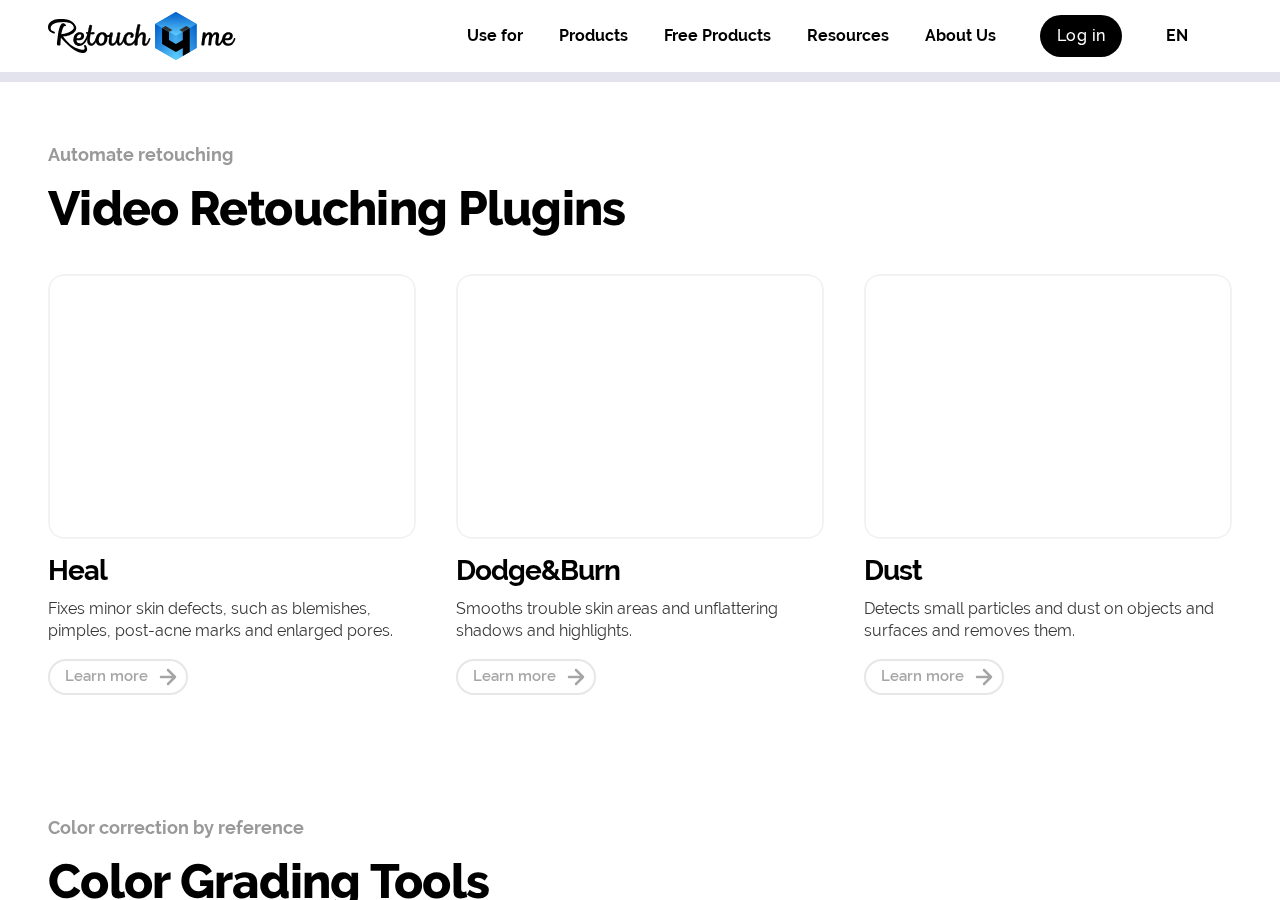The image size is (1280, 900).
Task: Open the Dust plugin preview card
Action: pos(1048,407)
